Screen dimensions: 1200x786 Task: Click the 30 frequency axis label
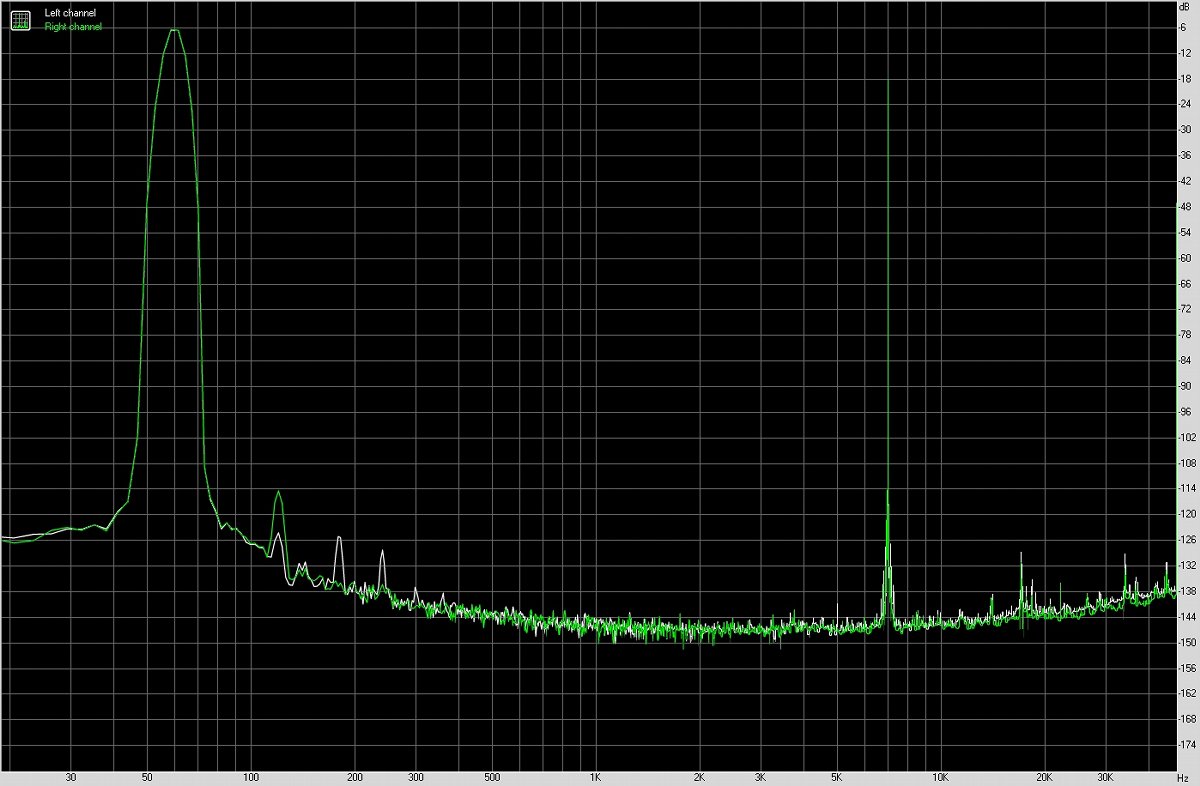click(70, 776)
